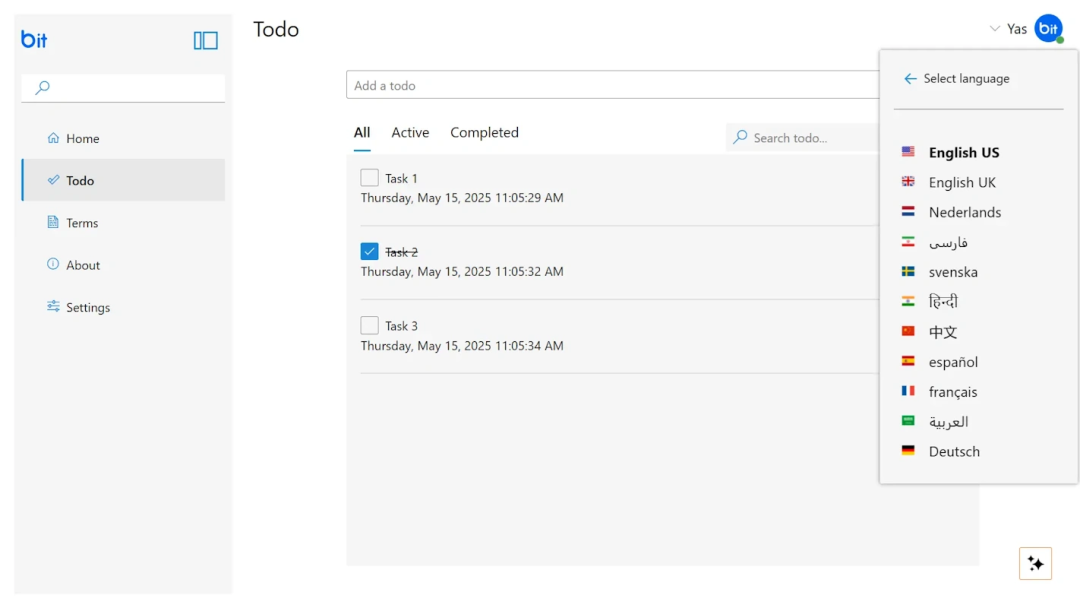Open About in the sidebar
Image resolution: width=1080 pixels, height=608 pixels.
click(123, 264)
